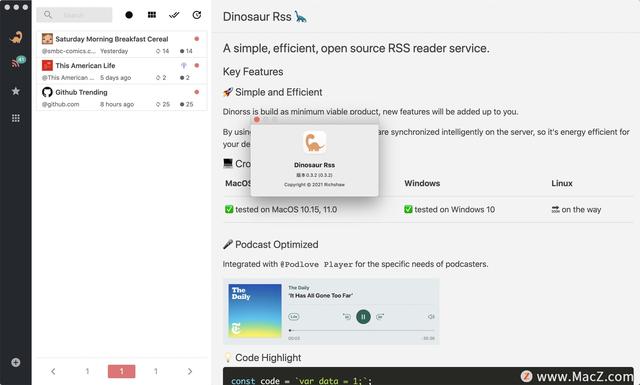Click the dinosaur app icon in about dialog

click(x=314, y=142)
